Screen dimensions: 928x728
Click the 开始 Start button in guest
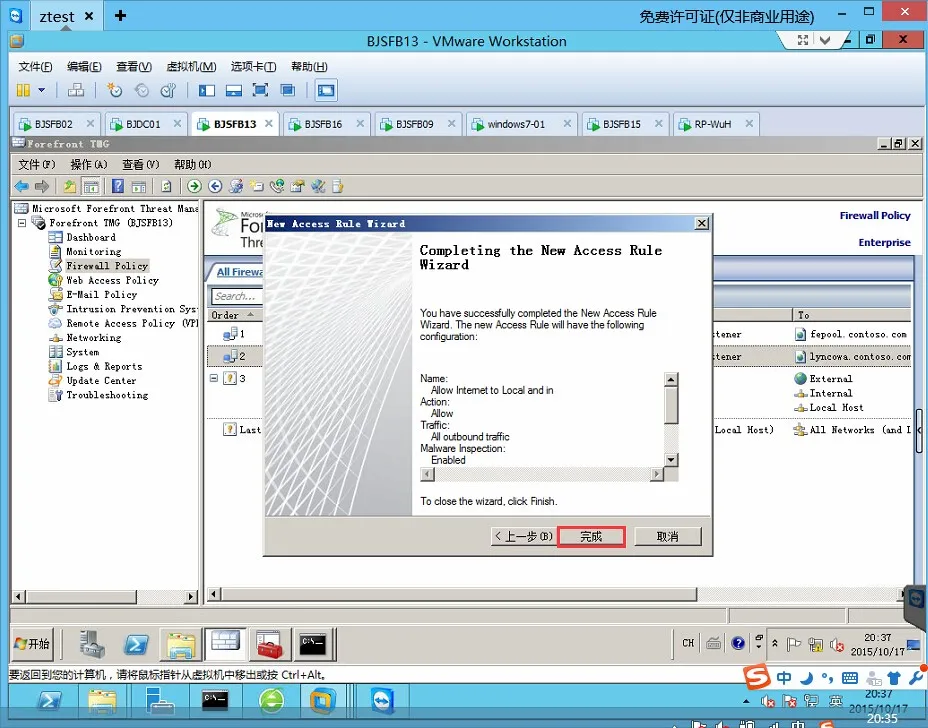33,644
